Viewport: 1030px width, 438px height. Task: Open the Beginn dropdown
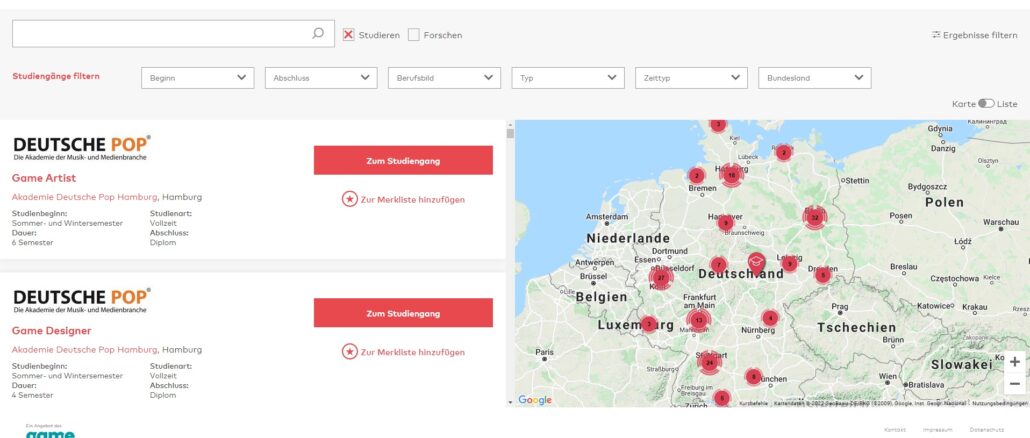(x=198, y=77)
